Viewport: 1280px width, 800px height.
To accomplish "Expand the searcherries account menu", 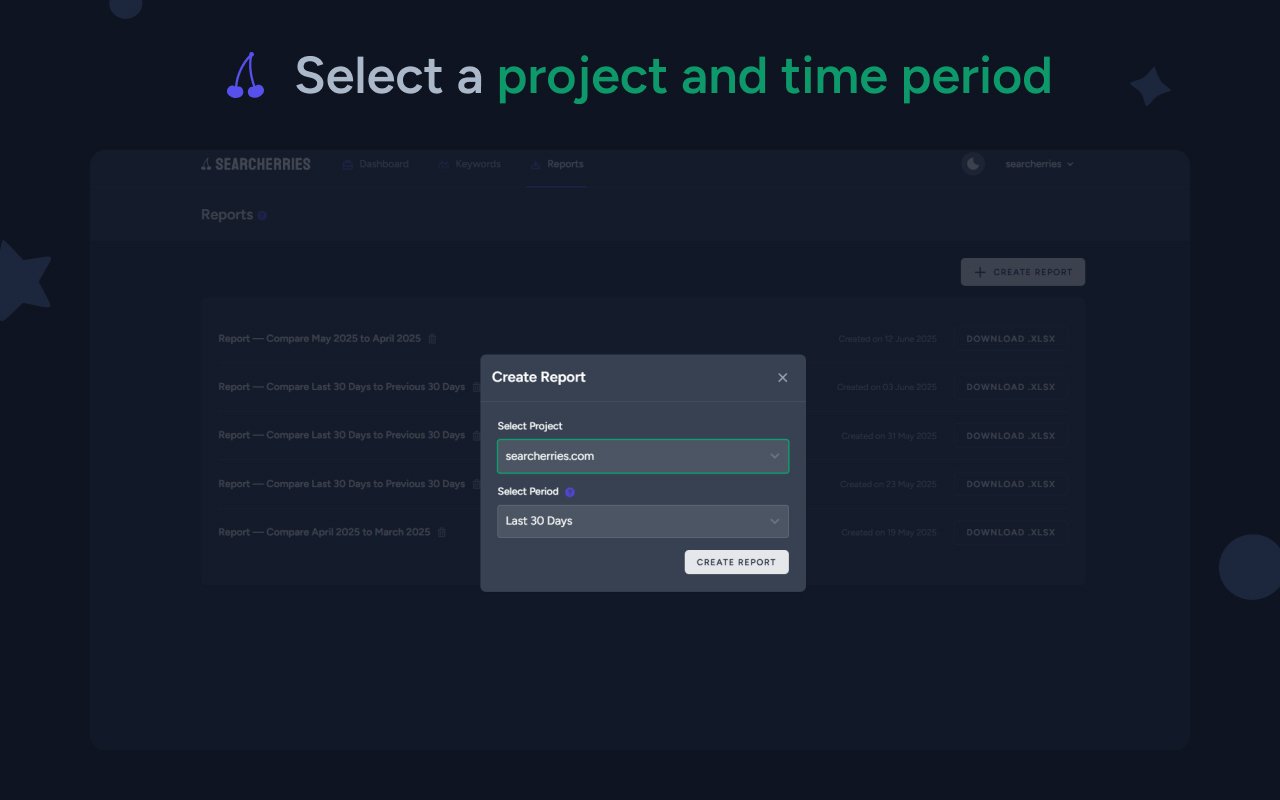I will [1039, 164].
